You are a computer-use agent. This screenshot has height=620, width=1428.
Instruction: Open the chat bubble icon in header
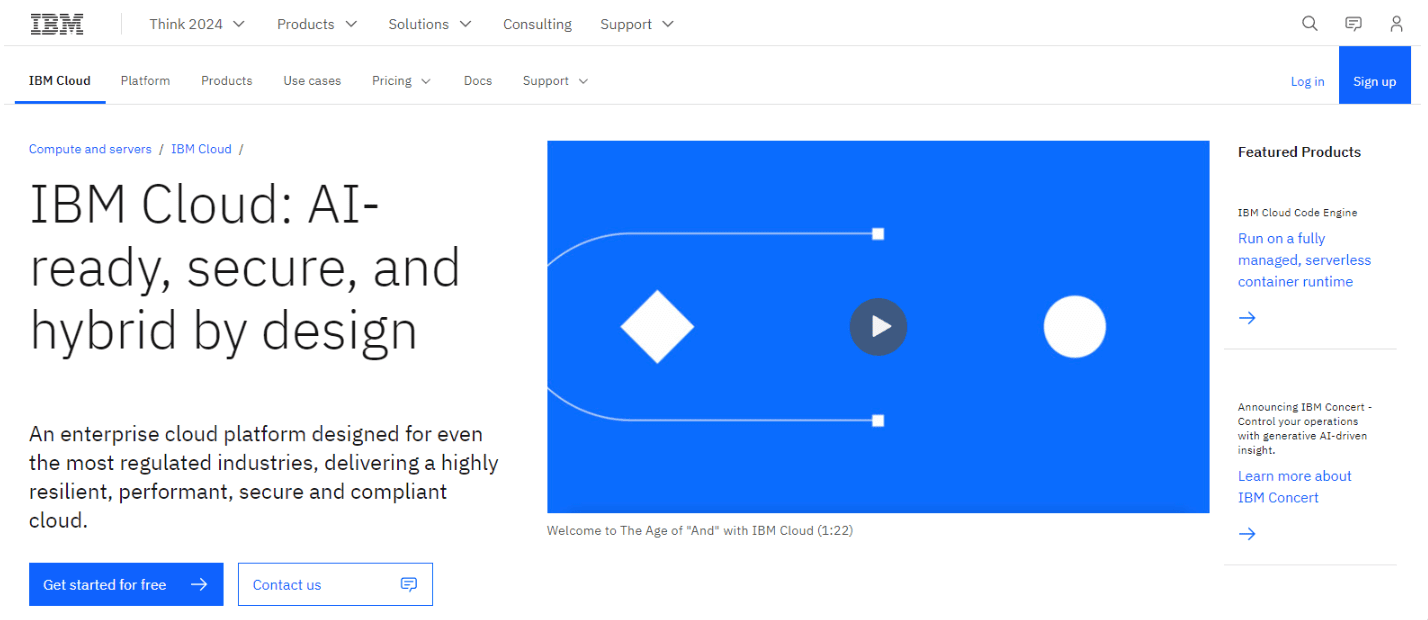[1353, 24]
